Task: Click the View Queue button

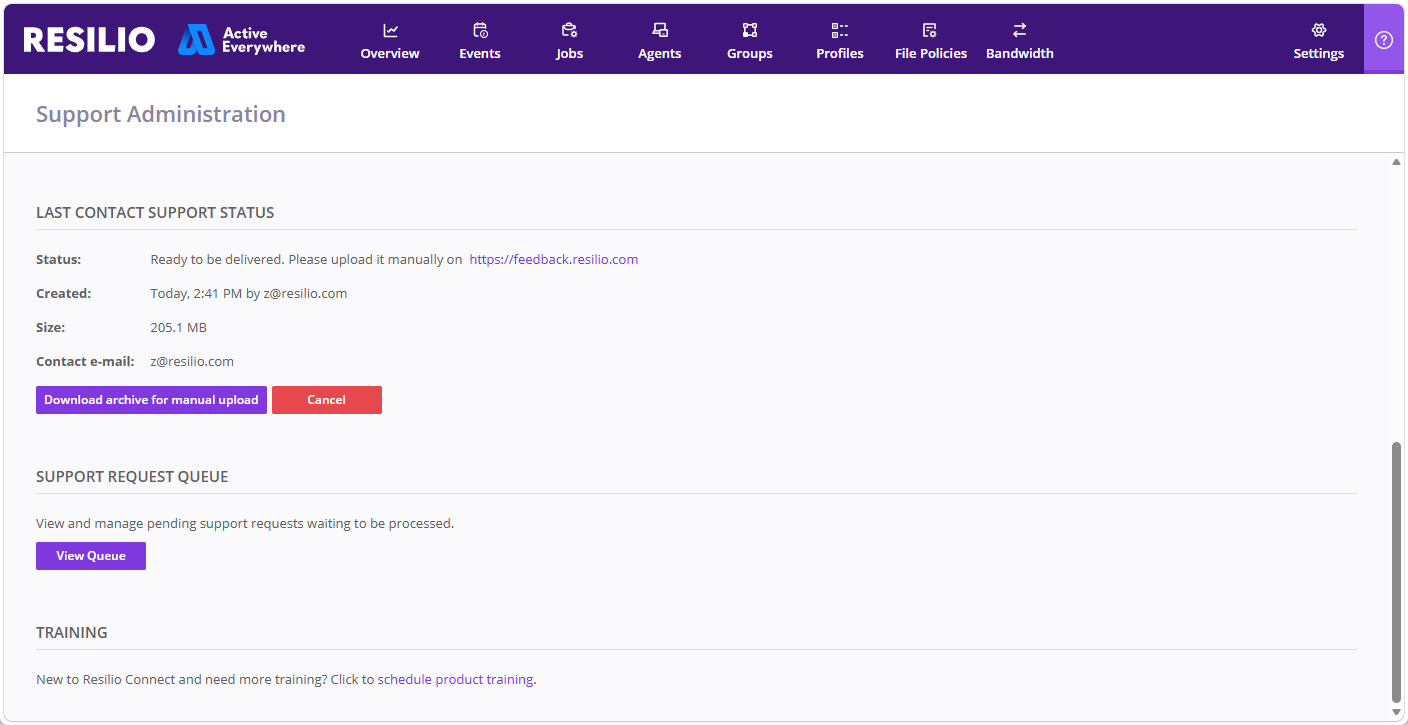Action: point(91,556)
